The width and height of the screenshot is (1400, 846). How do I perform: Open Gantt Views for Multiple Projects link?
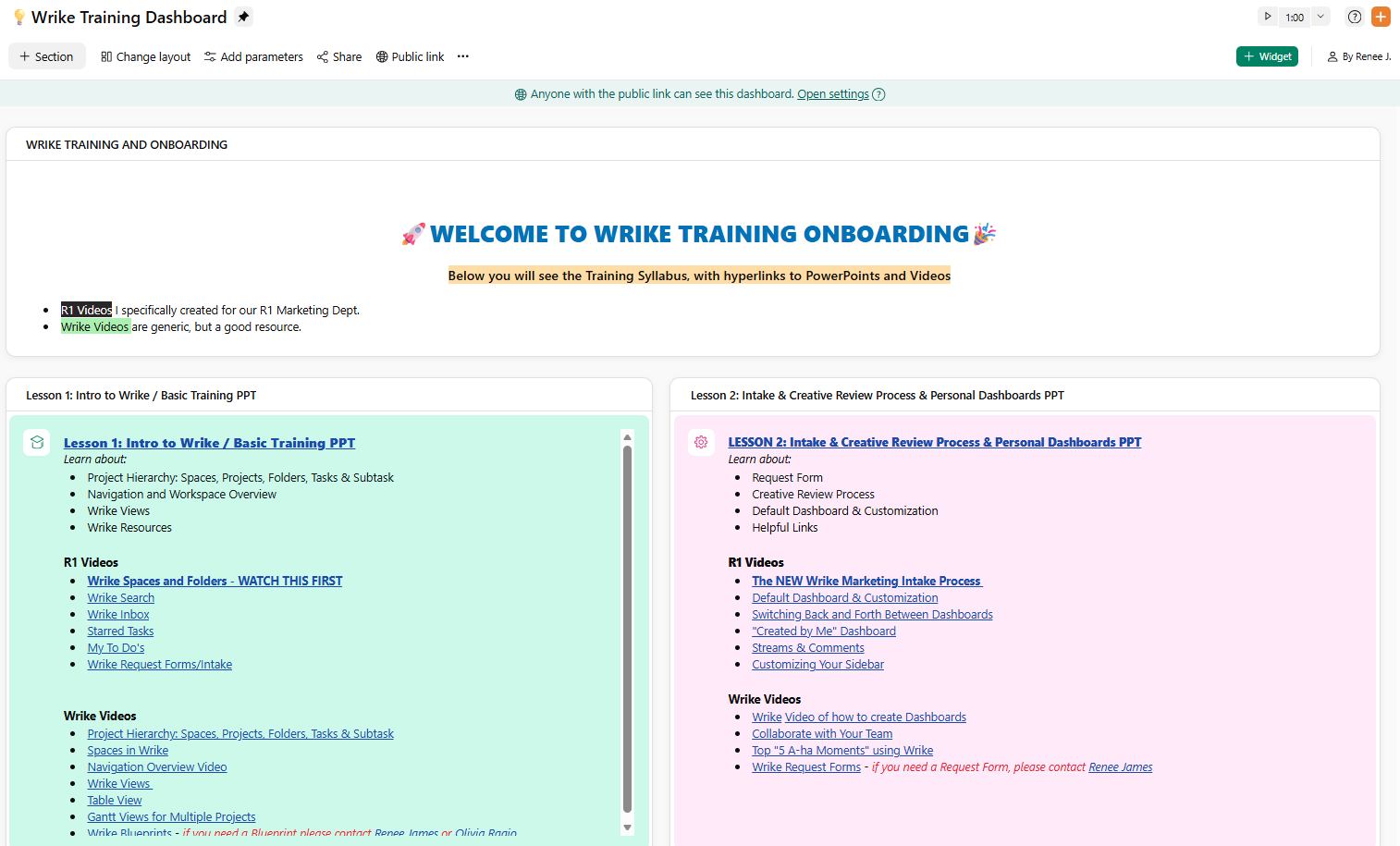click(171, 817)
